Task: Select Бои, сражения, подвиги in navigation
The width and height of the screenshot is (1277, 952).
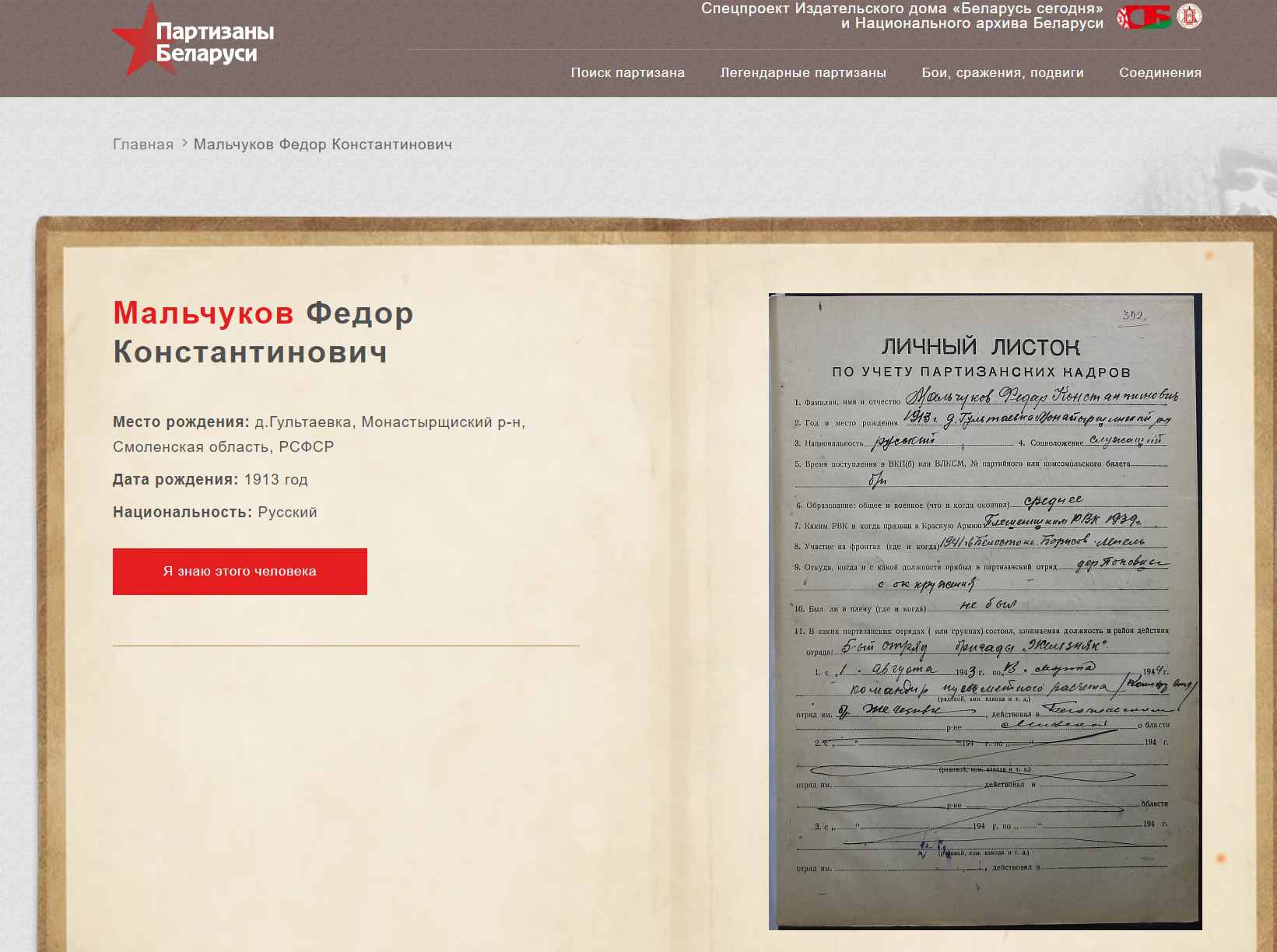Action: point(1002,72)
